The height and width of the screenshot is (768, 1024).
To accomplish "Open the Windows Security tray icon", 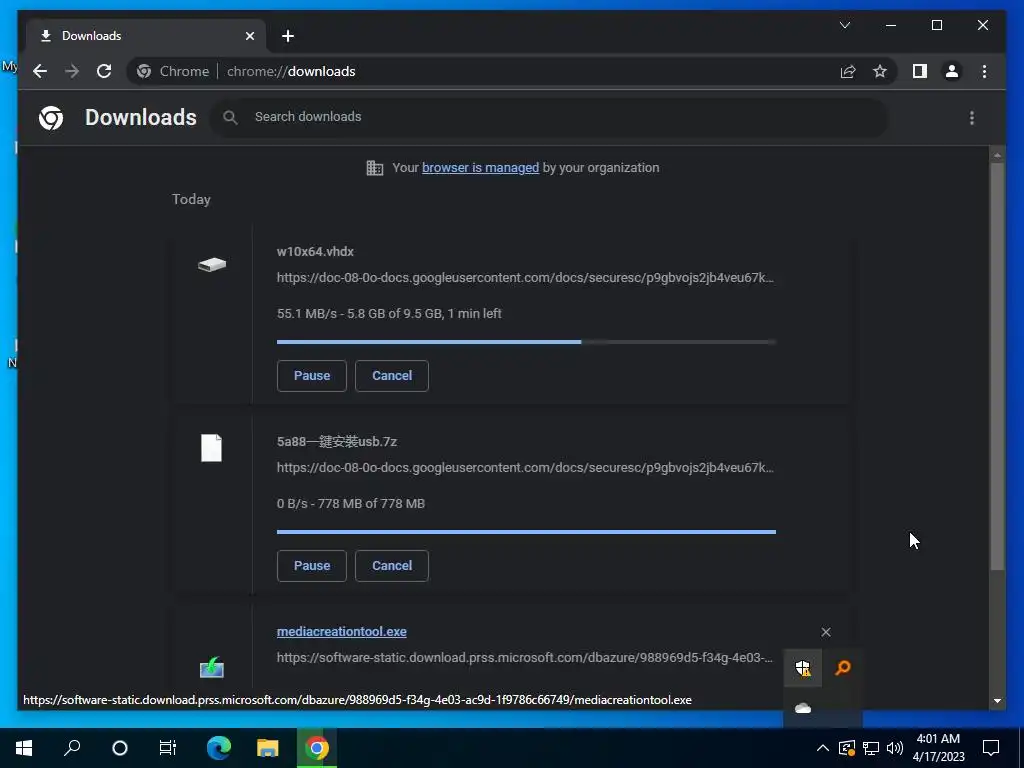I will point(803,668).
